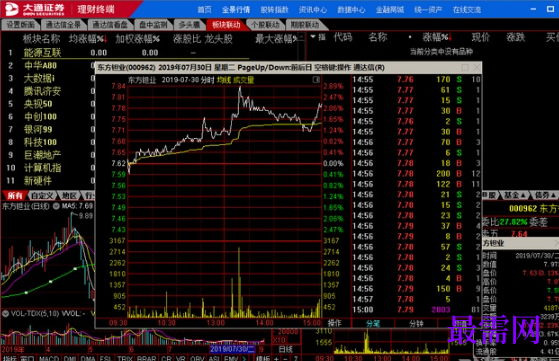Open the 统一资产 menu
This screenshot has width=559, height=361.
click(x=428, y=10)
